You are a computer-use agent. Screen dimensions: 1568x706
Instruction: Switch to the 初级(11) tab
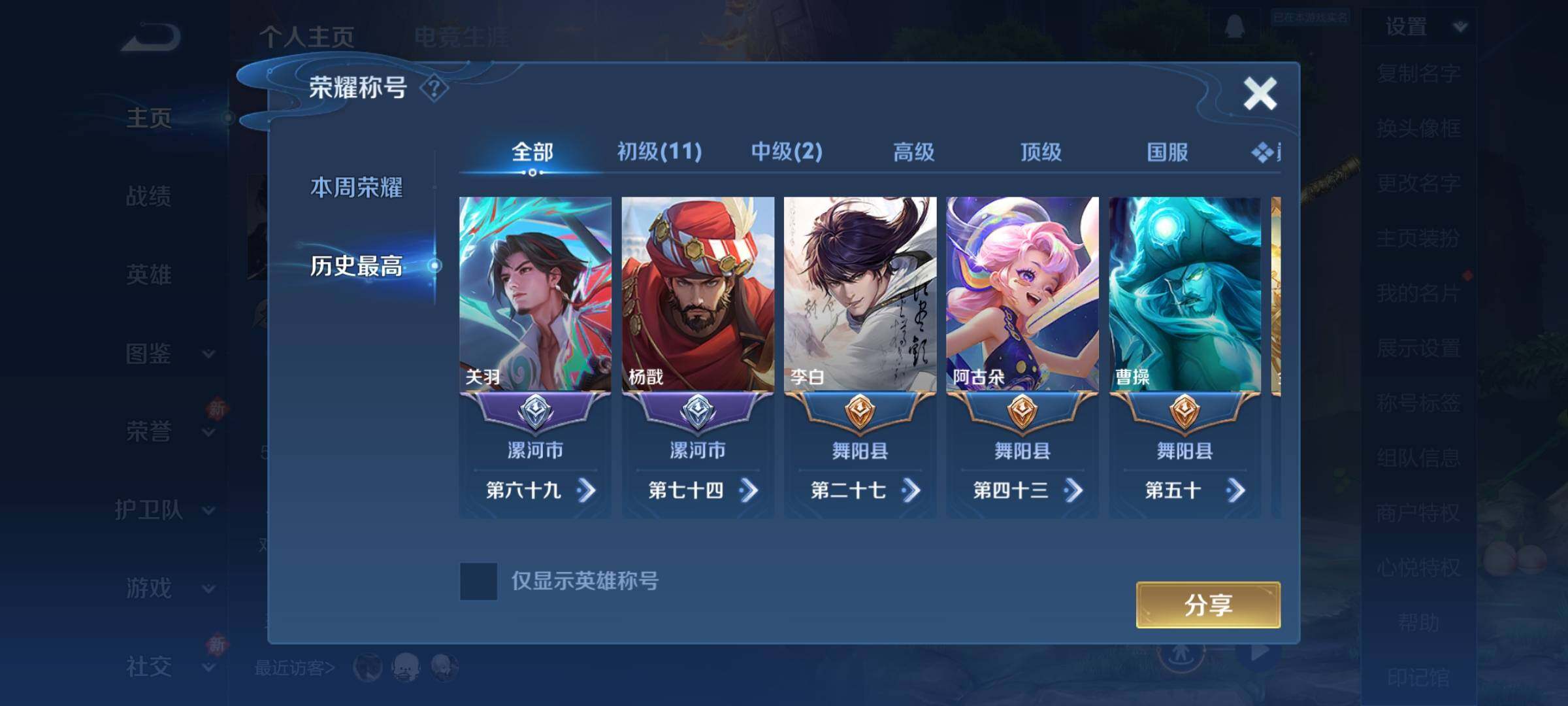point(660,152)
